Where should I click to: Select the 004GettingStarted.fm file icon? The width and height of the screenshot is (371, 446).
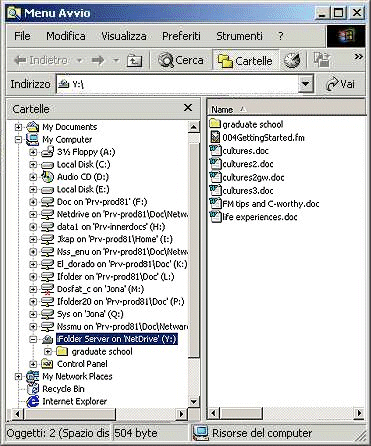click(x=215, y=137)
